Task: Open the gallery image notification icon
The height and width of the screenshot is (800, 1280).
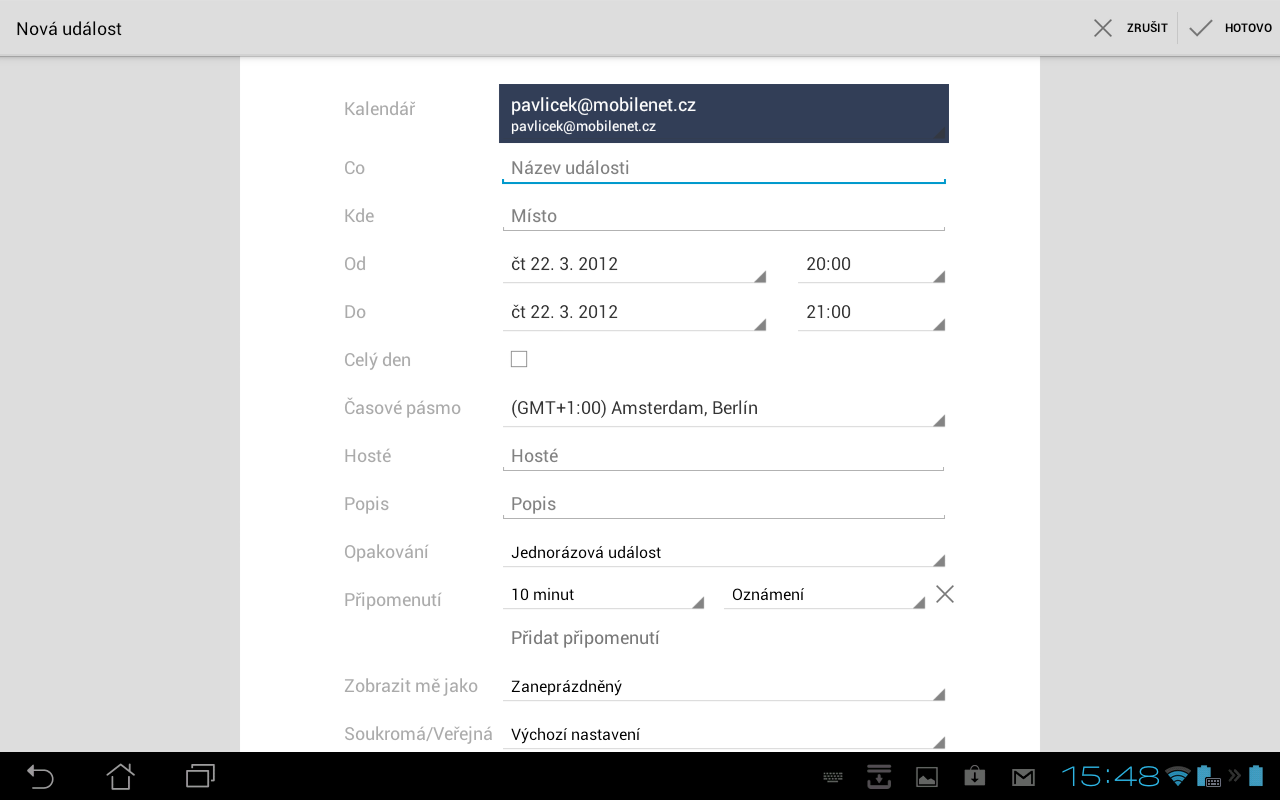Action: point(926,776)
